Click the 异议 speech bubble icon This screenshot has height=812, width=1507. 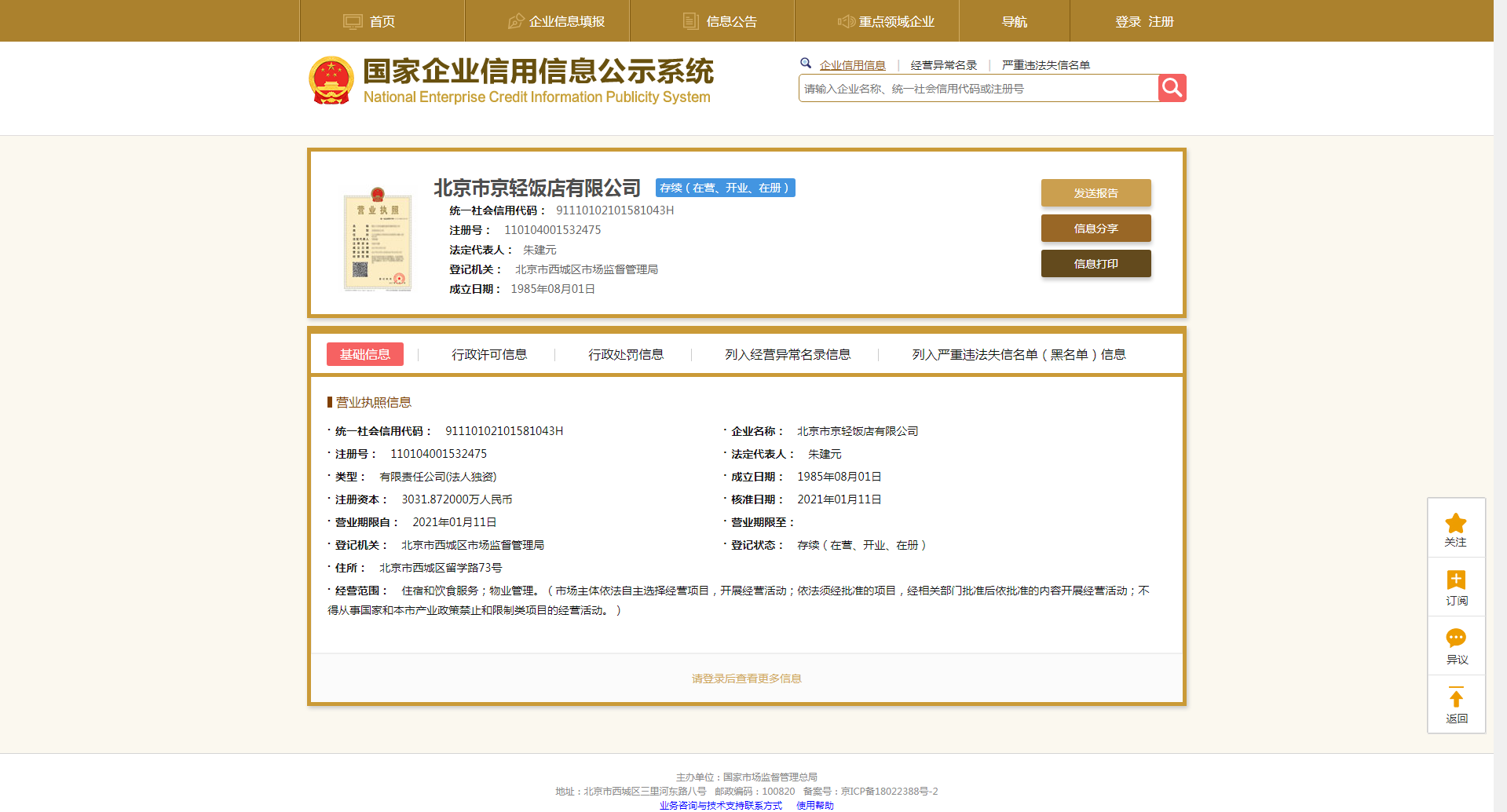(1456, 638)
